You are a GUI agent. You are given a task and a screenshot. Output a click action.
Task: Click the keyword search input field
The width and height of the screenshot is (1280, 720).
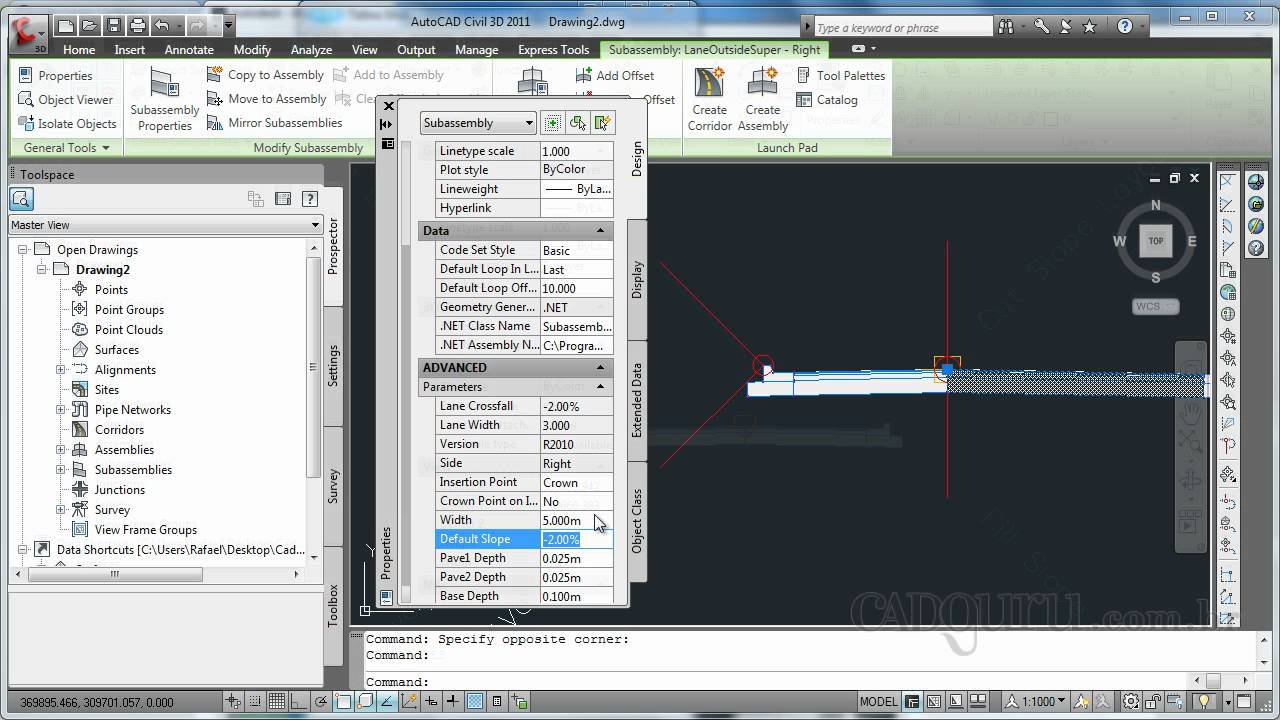click(902, 27)
